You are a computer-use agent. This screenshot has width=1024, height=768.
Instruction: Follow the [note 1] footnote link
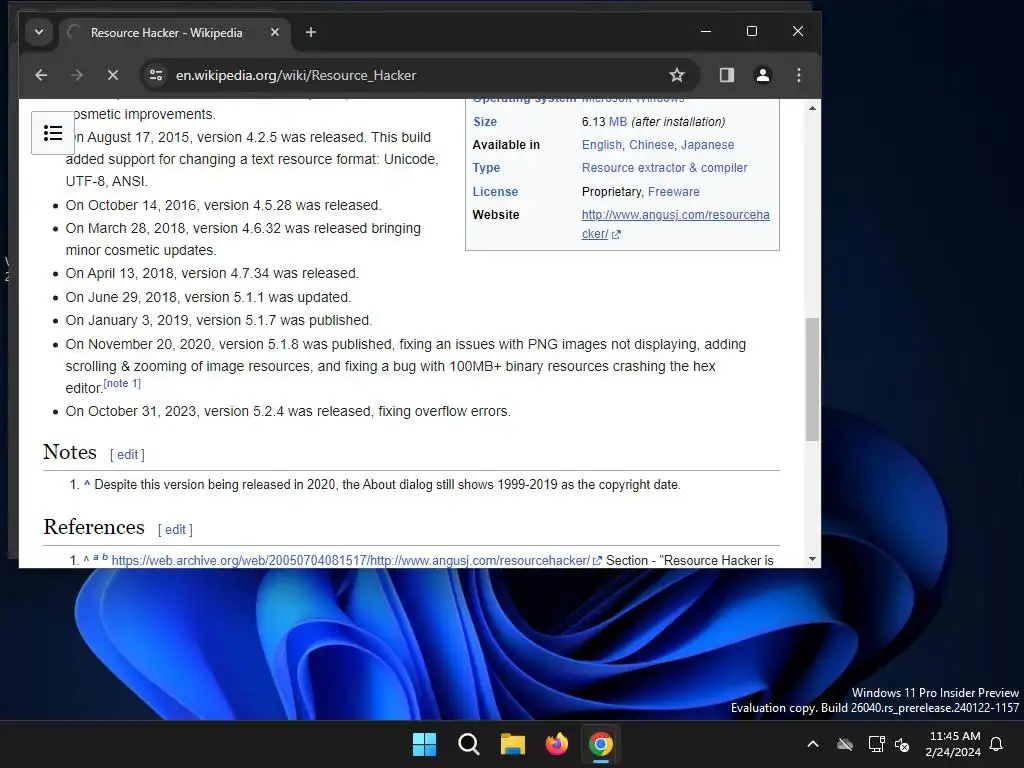pos(122,383)
